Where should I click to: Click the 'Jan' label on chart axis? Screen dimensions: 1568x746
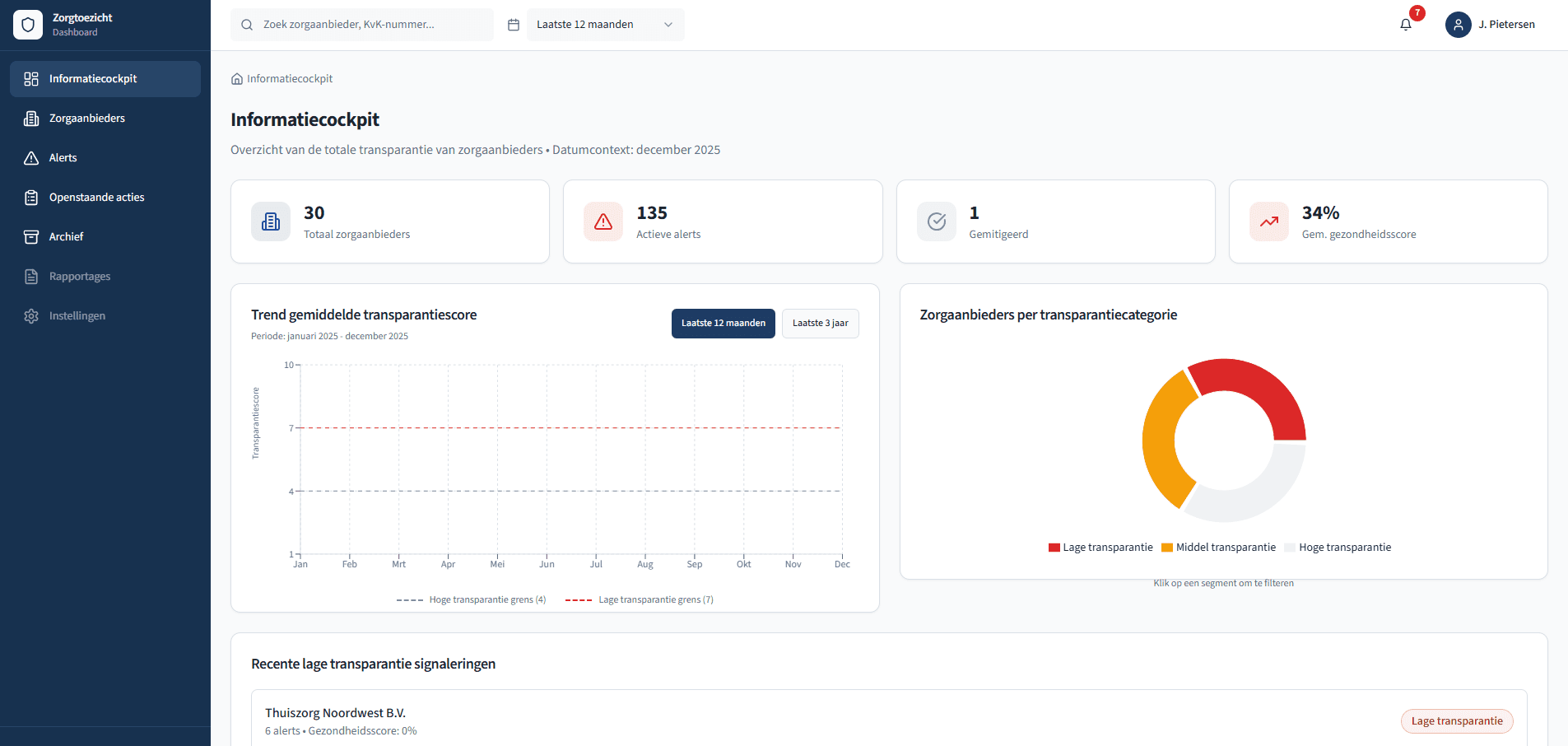point(300,564)
